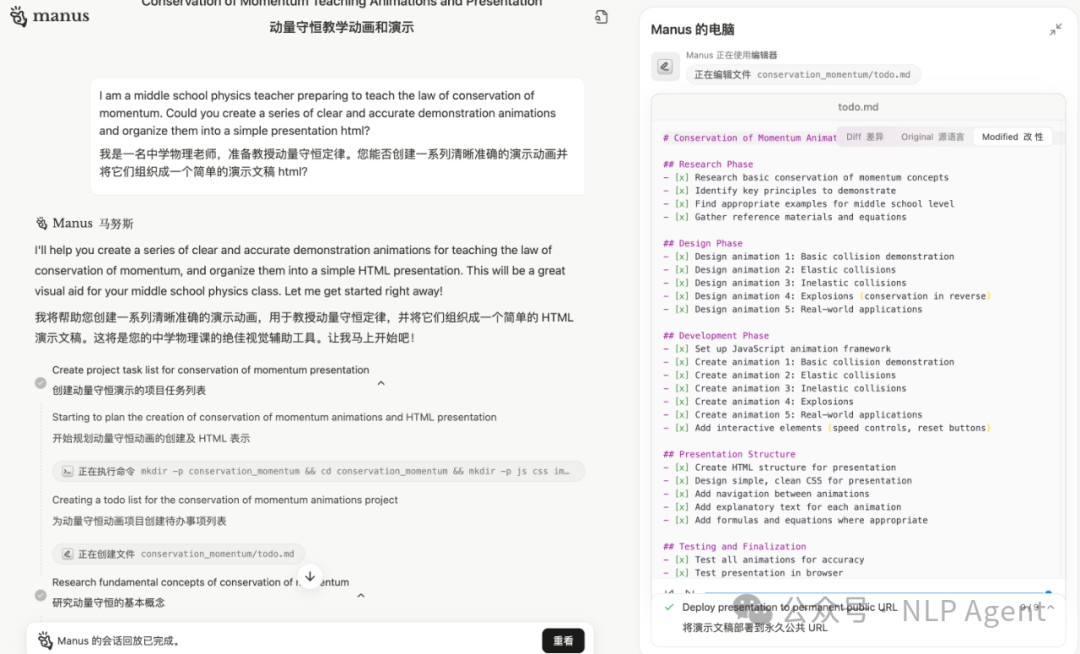Collapse the Create project task list step

tap(380, 382)
